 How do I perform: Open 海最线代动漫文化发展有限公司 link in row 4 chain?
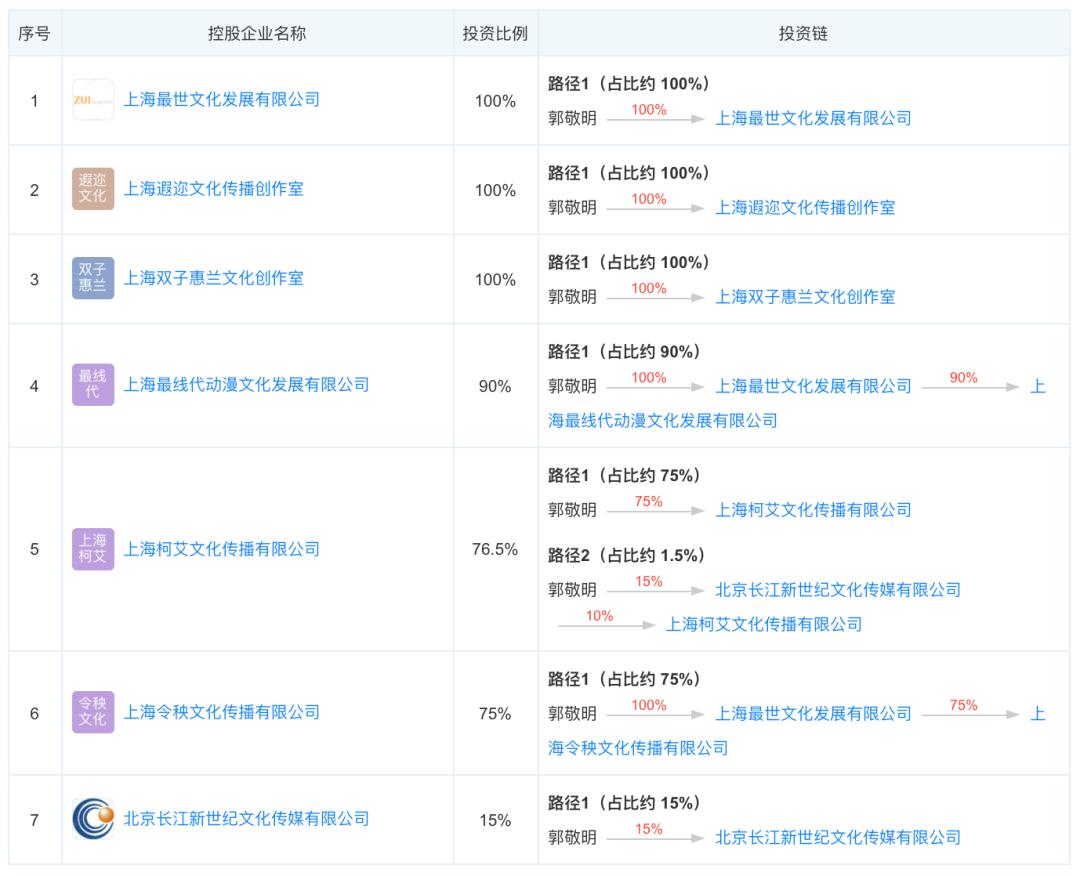click(663, 421)
